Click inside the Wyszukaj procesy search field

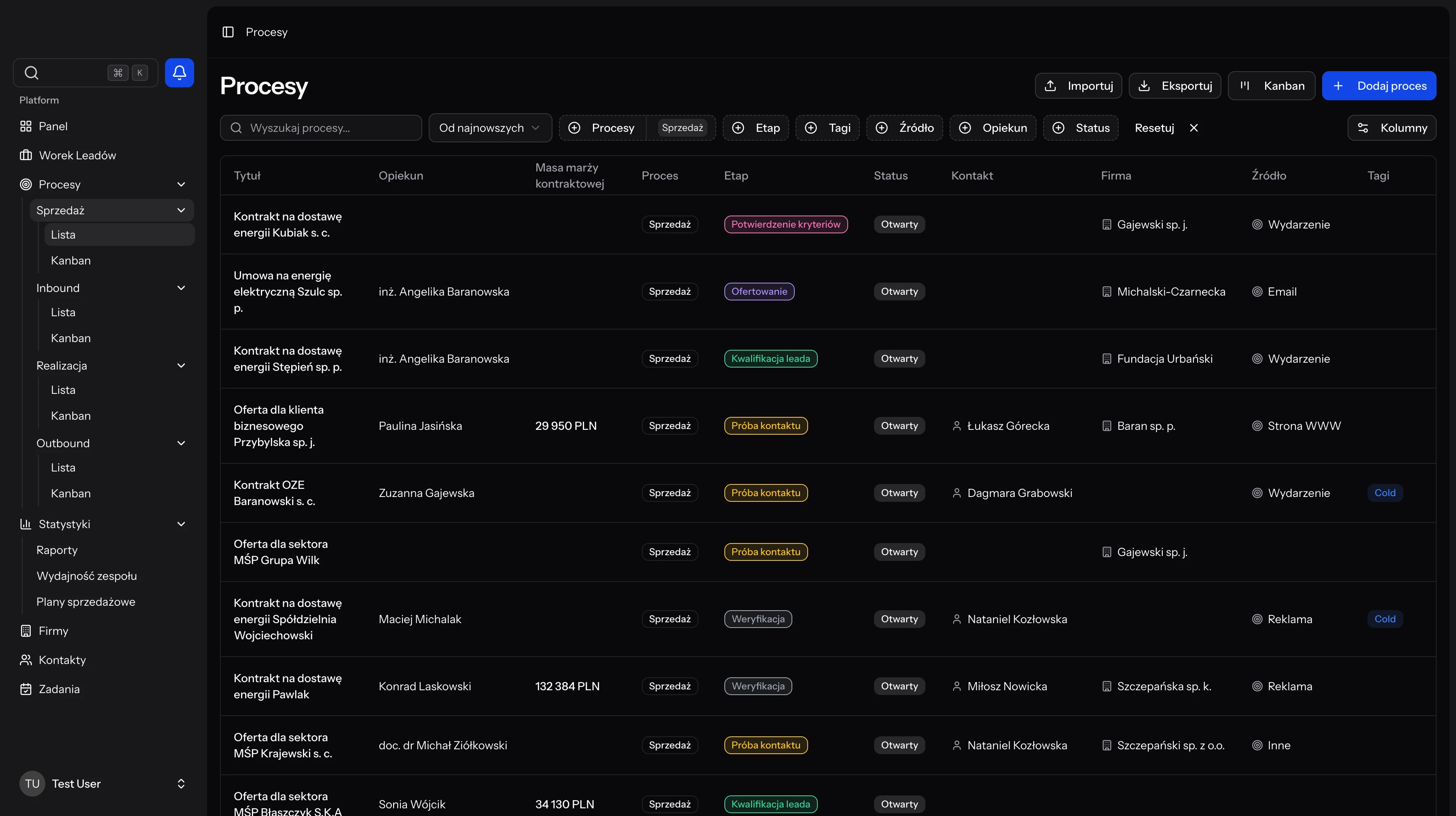[320, 128]
